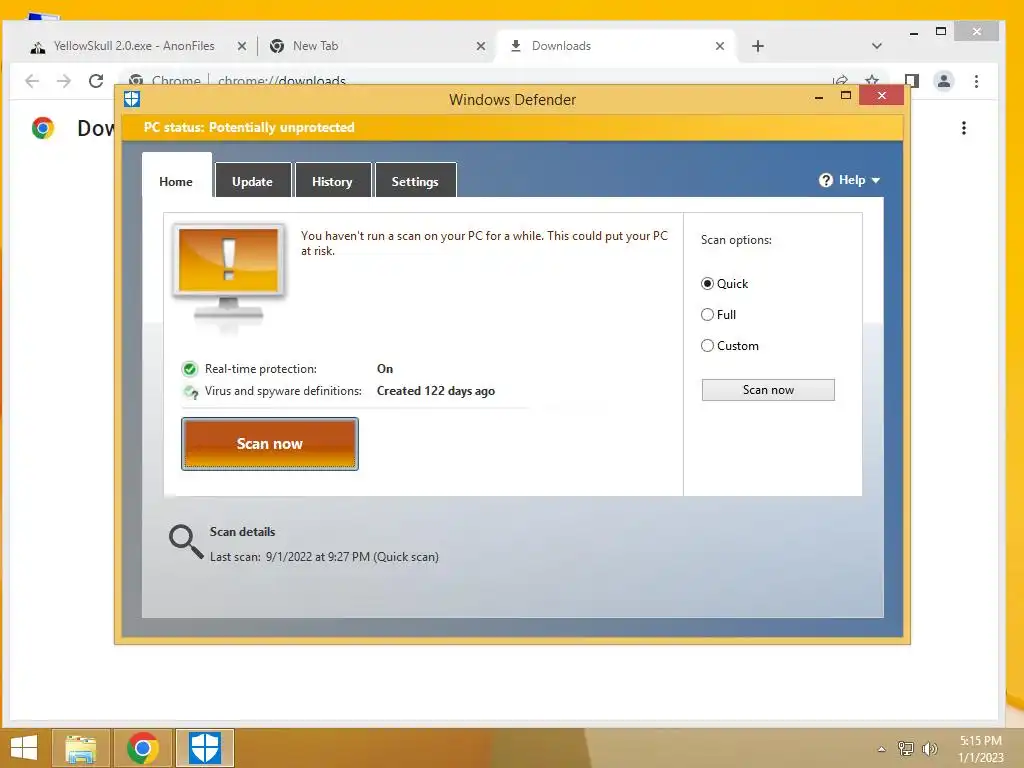Click the Windows Defender shield title icon
Image resolution: width=1024 pixels, height=768 pixels.
(132, 99)
